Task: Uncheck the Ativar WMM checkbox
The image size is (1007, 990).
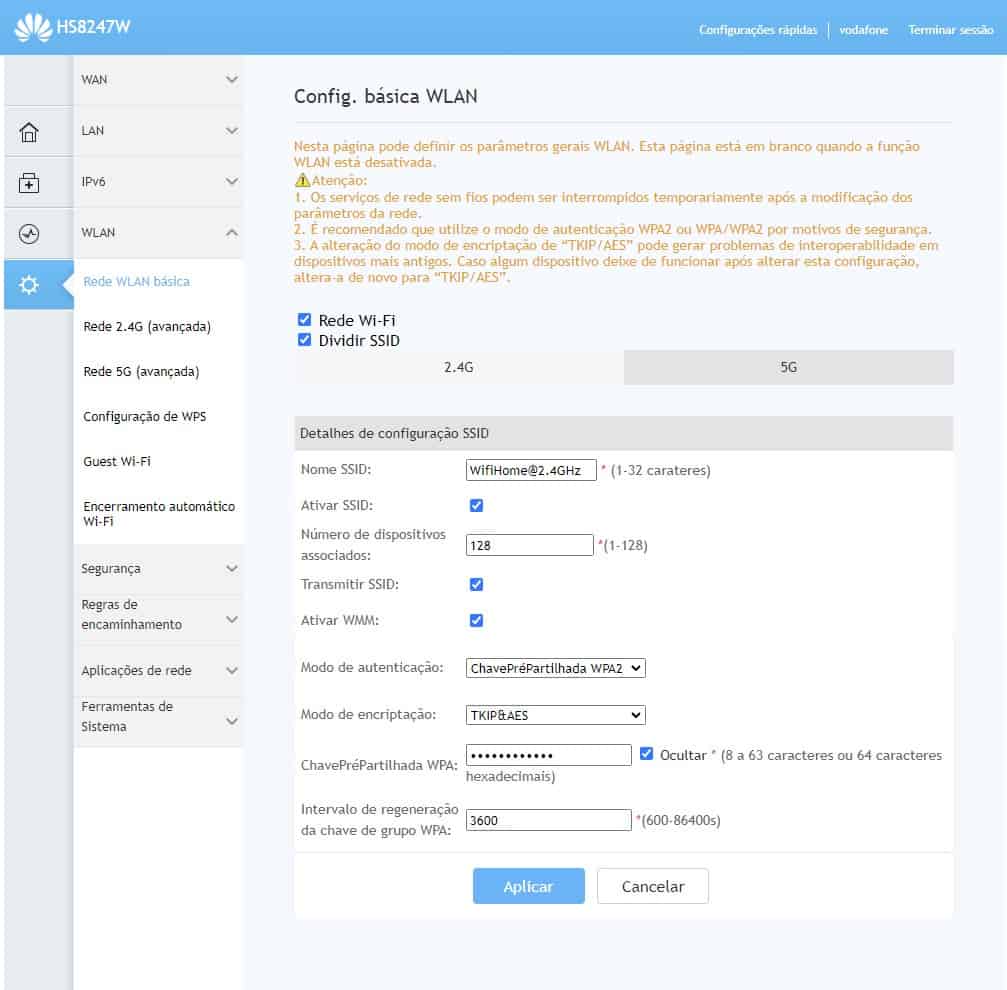Action: pyautogui.click(x=477, y=620)
